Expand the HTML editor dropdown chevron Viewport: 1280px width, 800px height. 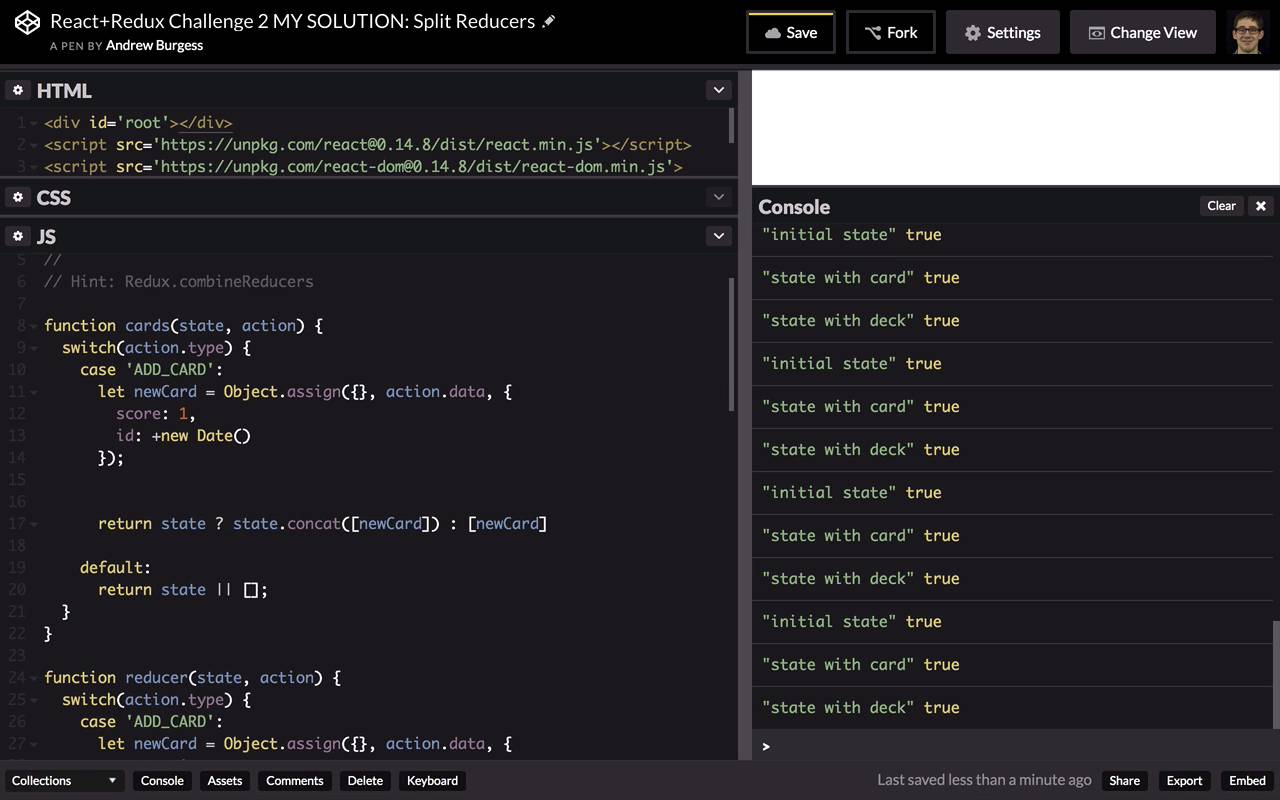(x=719, y=90)
